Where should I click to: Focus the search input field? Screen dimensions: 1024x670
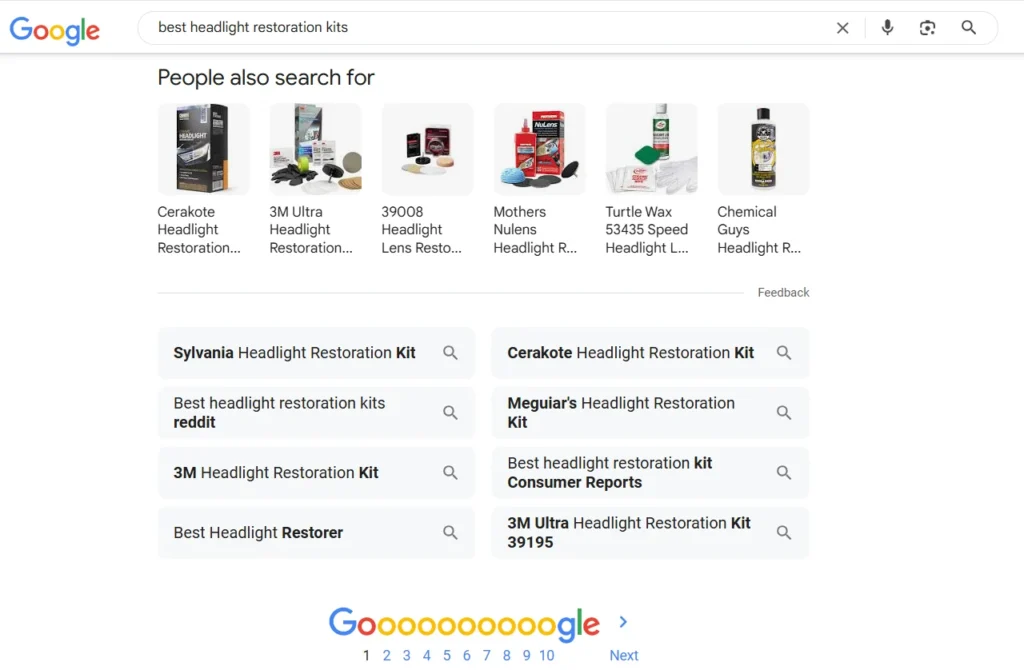(x=480, y=28)
